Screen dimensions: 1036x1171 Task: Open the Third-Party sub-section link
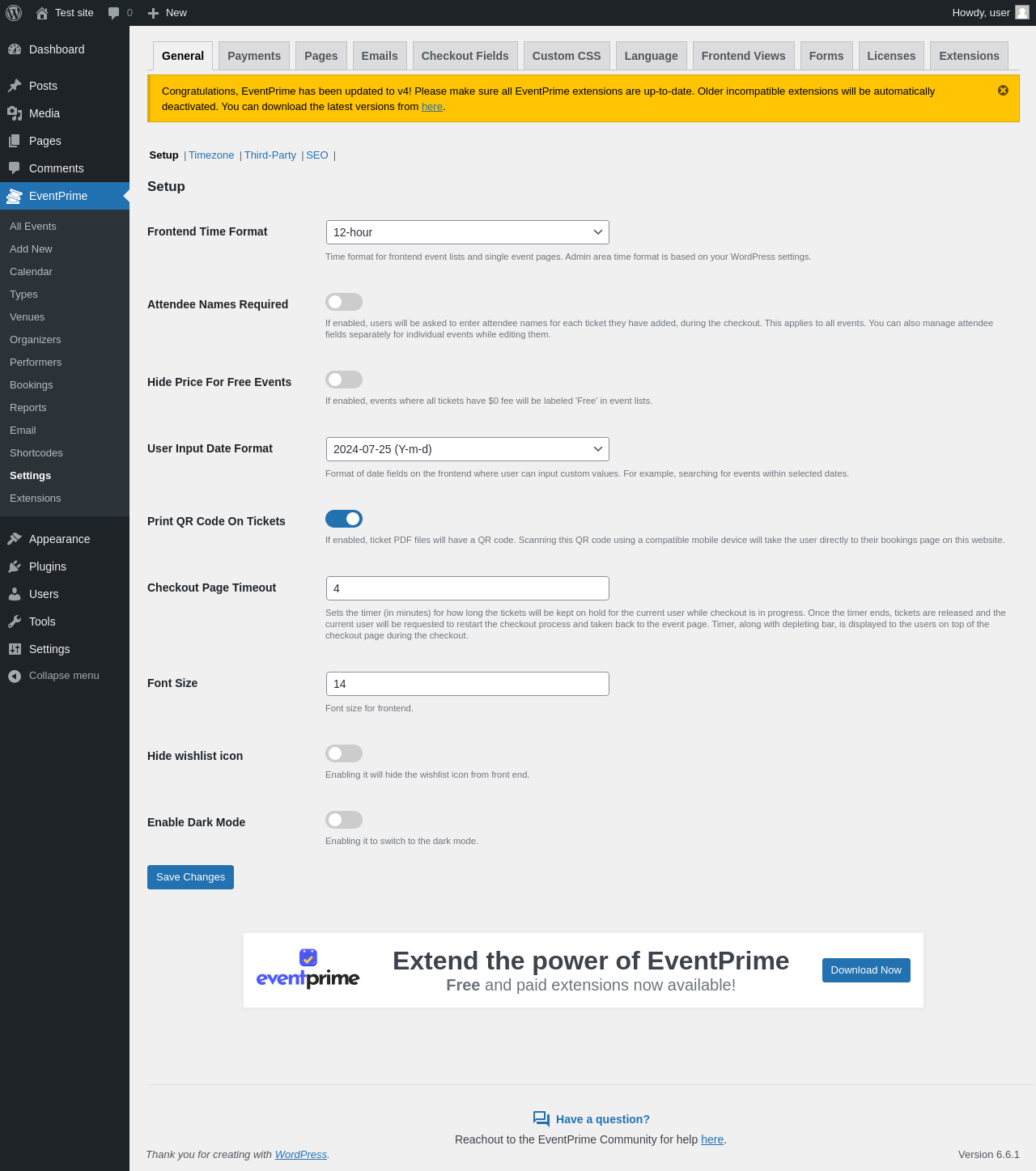[270, 155]
